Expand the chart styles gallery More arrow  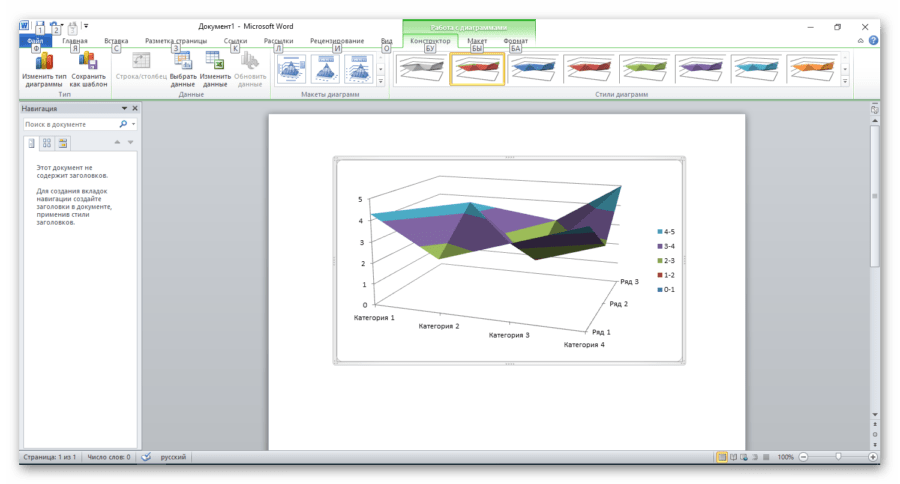pos(845,80)
